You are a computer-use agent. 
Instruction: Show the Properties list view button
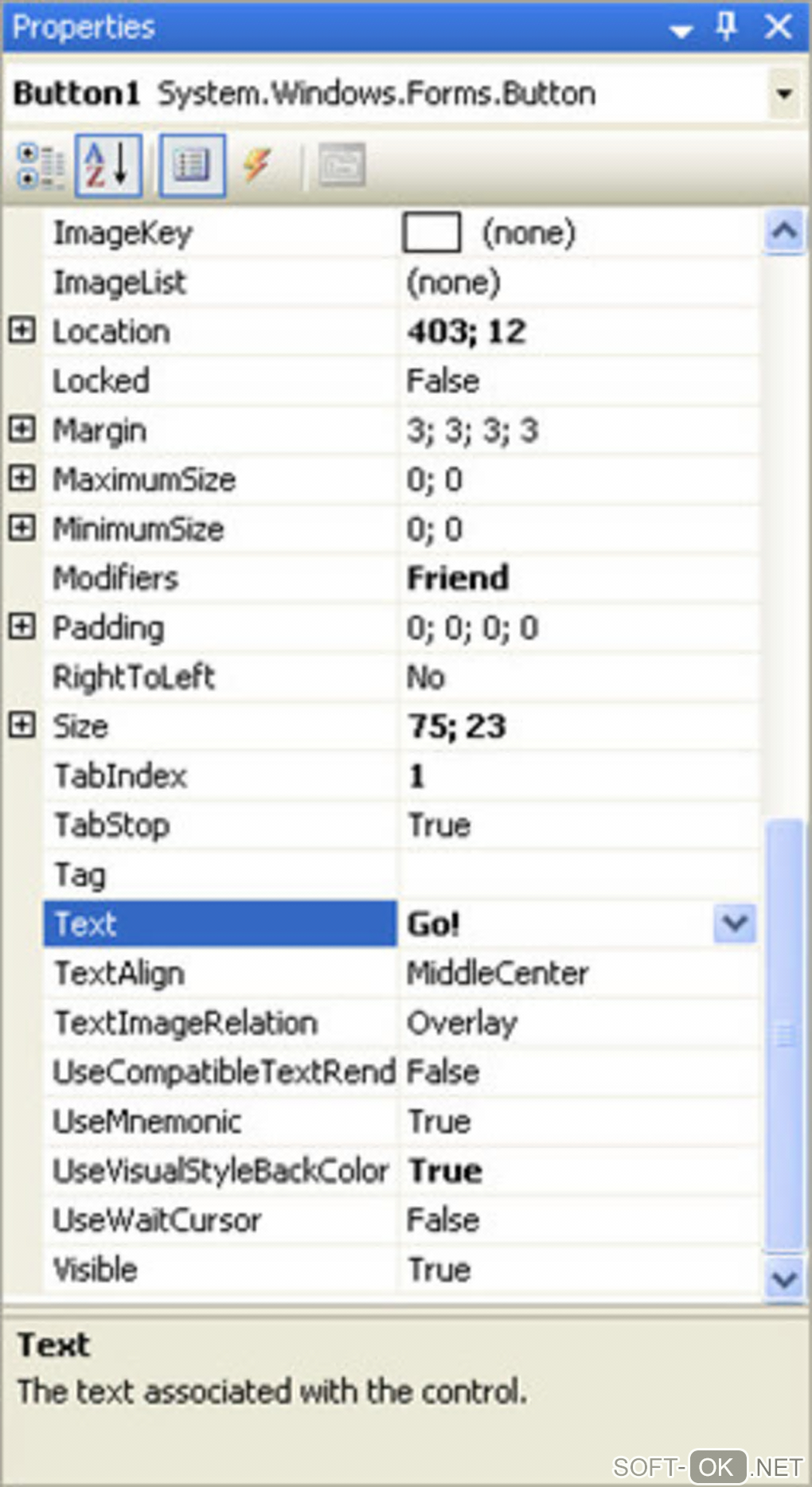click(x=192, y=166)
